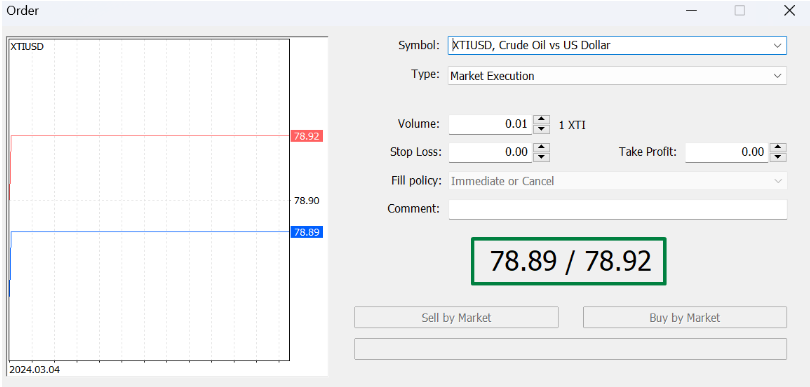
Task: Click the Comment text field
Action: click(617, 209)
